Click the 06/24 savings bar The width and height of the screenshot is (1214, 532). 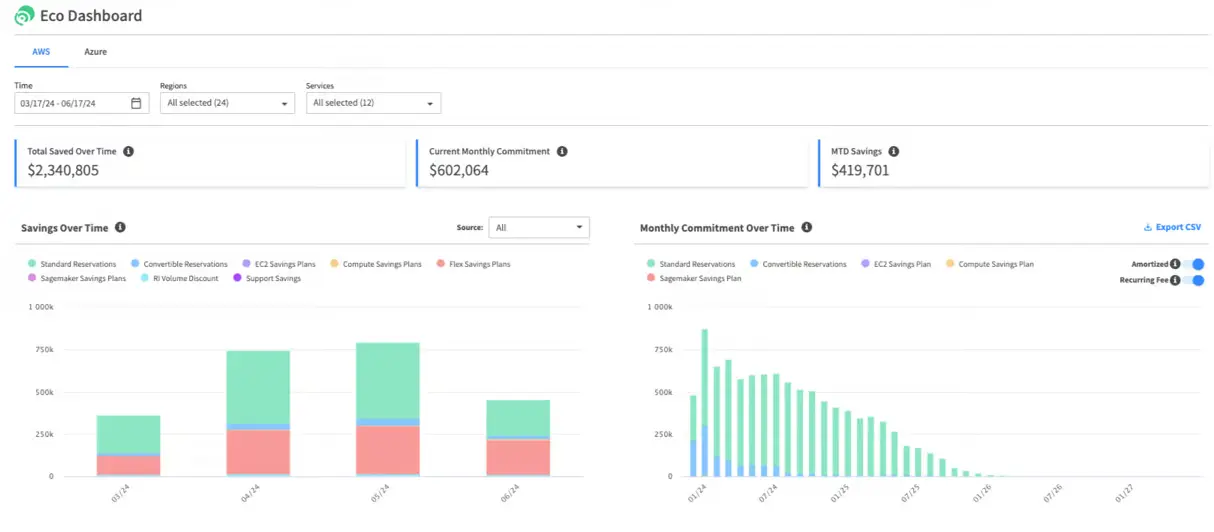tap(518, 438)
